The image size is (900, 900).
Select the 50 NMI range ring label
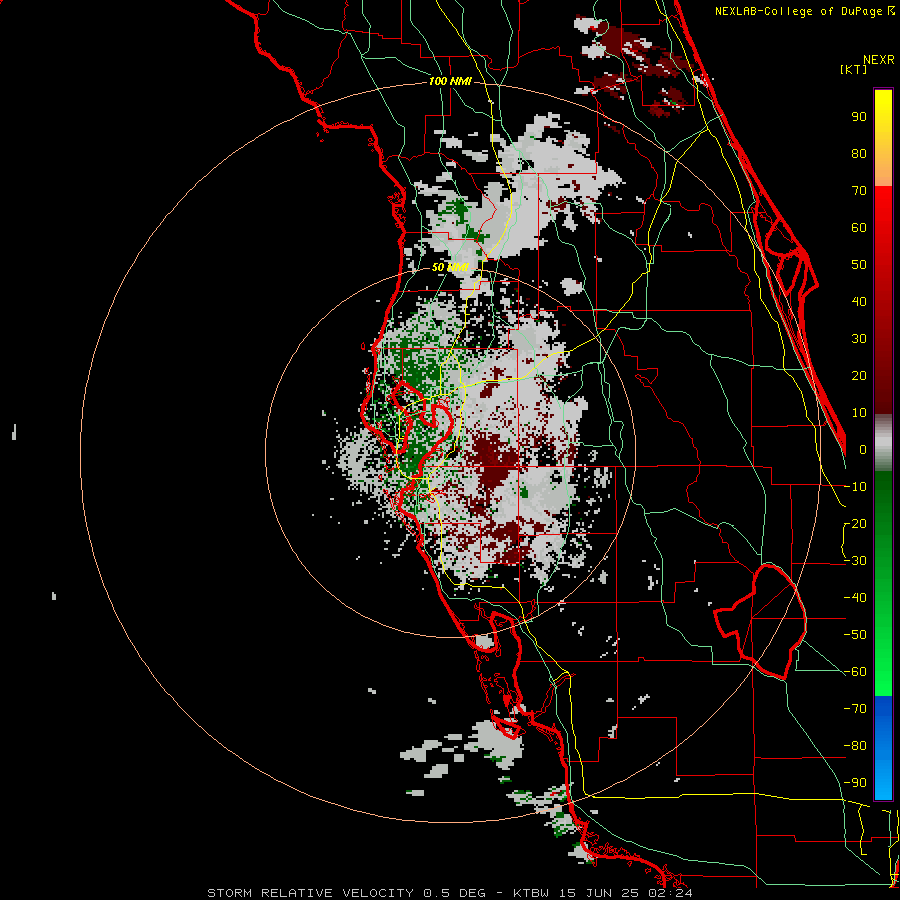click(x=450, y=267)
